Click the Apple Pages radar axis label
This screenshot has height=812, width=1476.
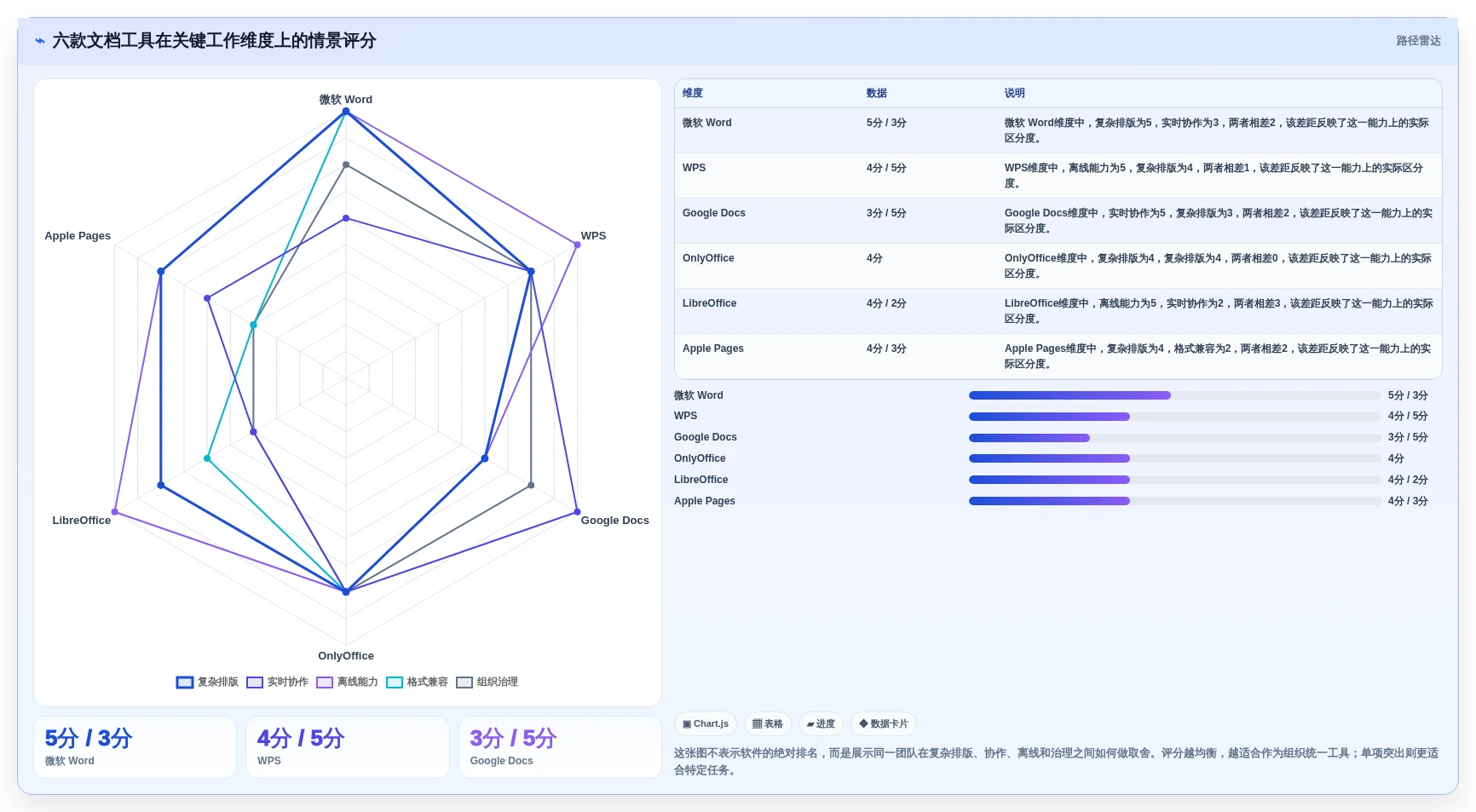(x=78, y=236)
